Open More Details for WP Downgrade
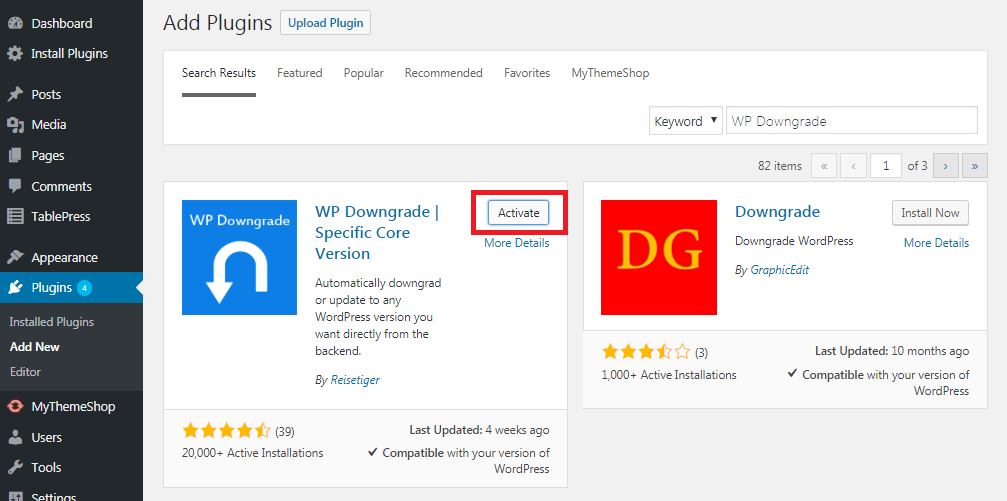 click(x=517, y=243)
